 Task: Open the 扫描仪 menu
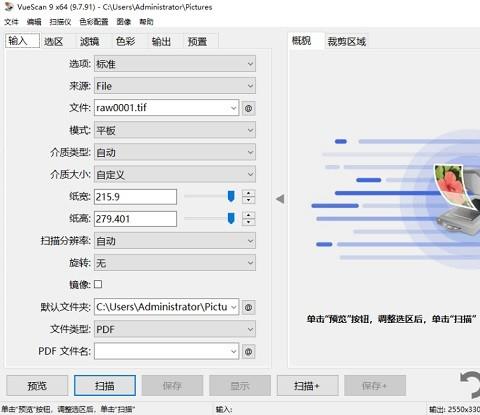coord(60,22)
